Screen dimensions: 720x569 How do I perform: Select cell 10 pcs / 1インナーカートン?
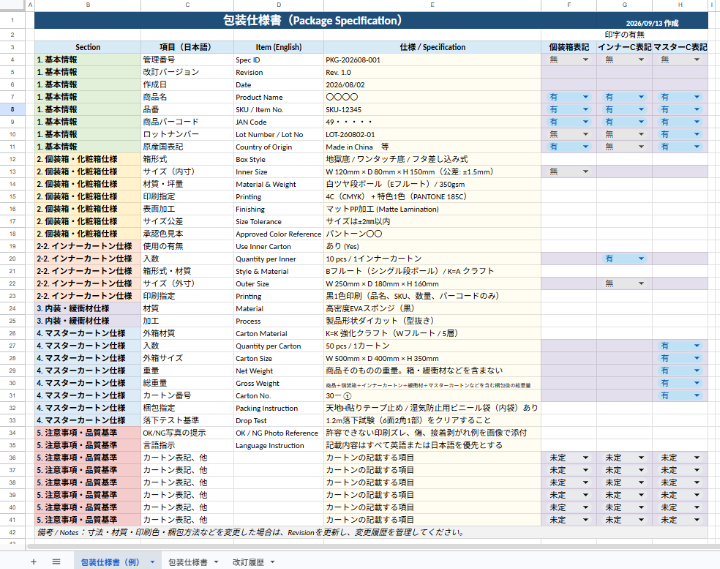(432, 259)
